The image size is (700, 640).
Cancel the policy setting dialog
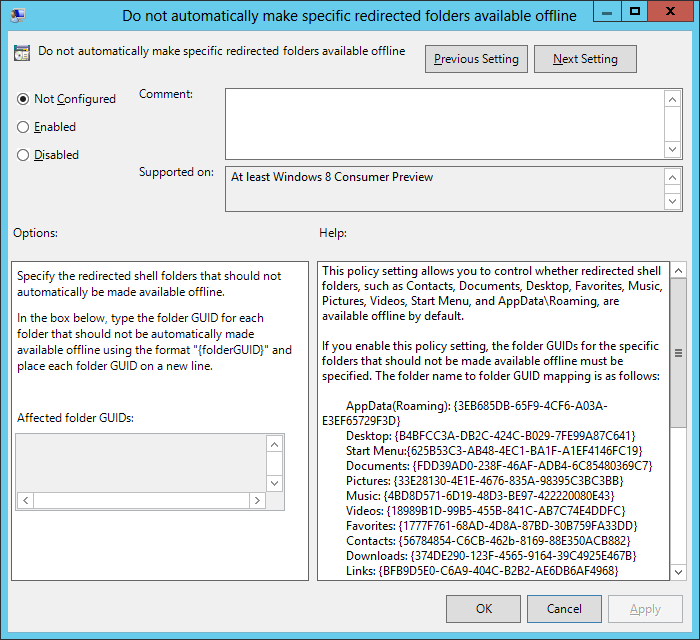(564, 608)
